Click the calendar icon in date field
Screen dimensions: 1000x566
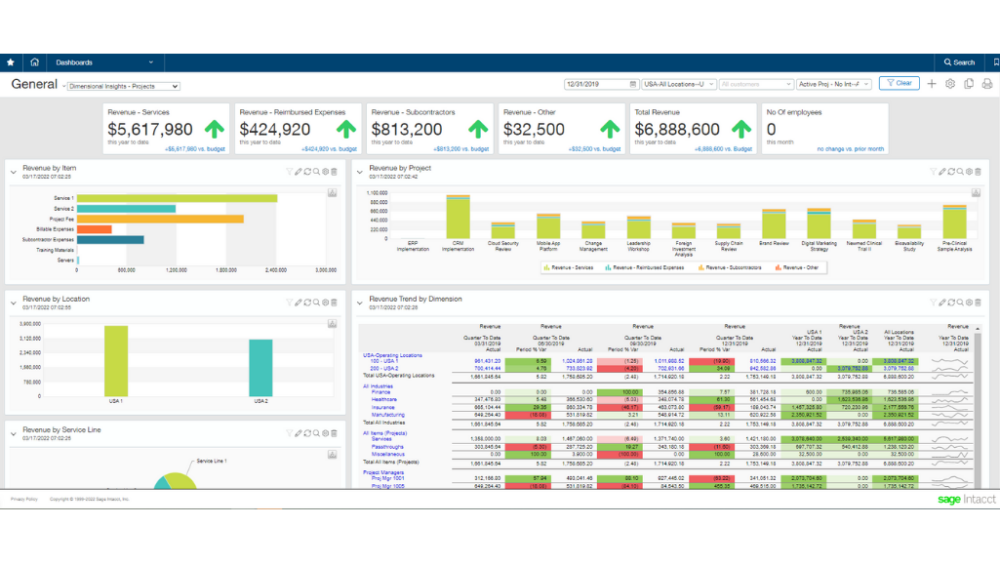pos(633,84)
